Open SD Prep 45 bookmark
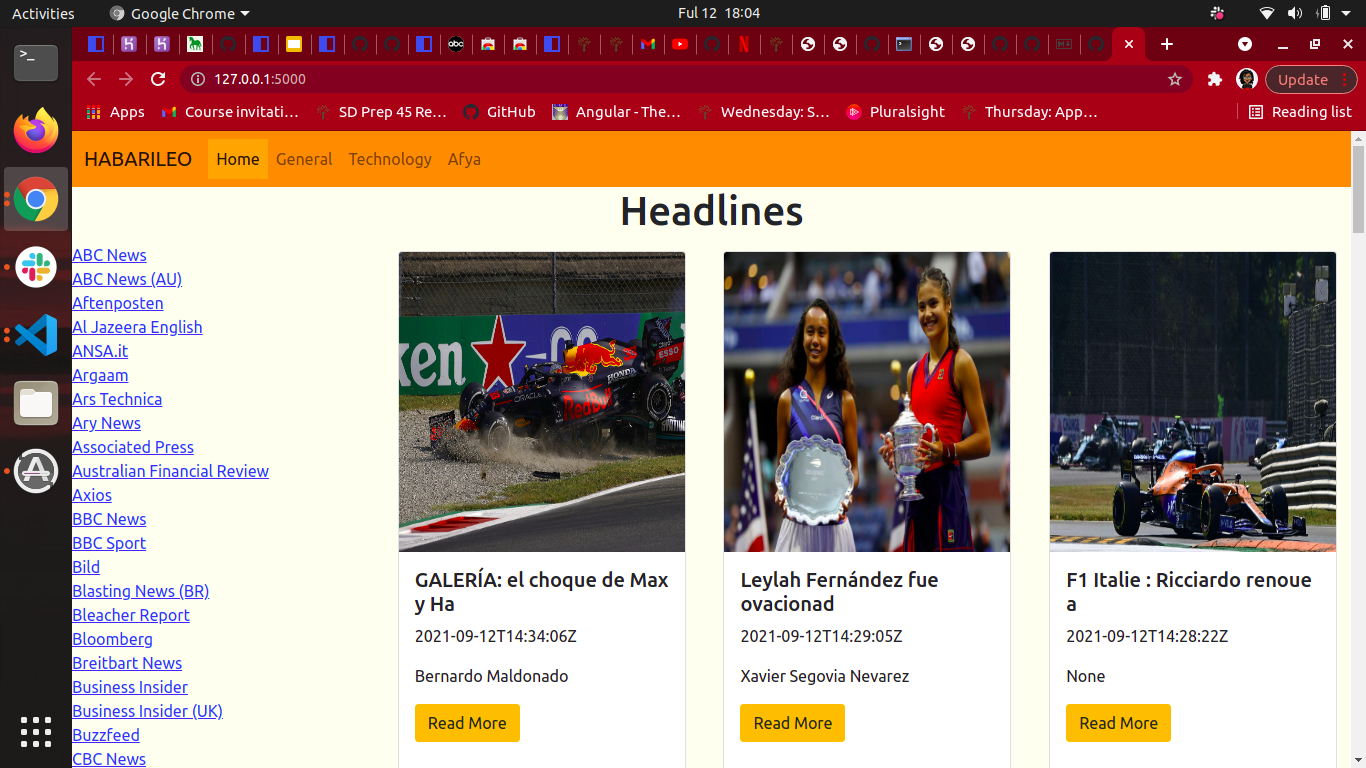1366x768 pixels. (x=381, y=112)
